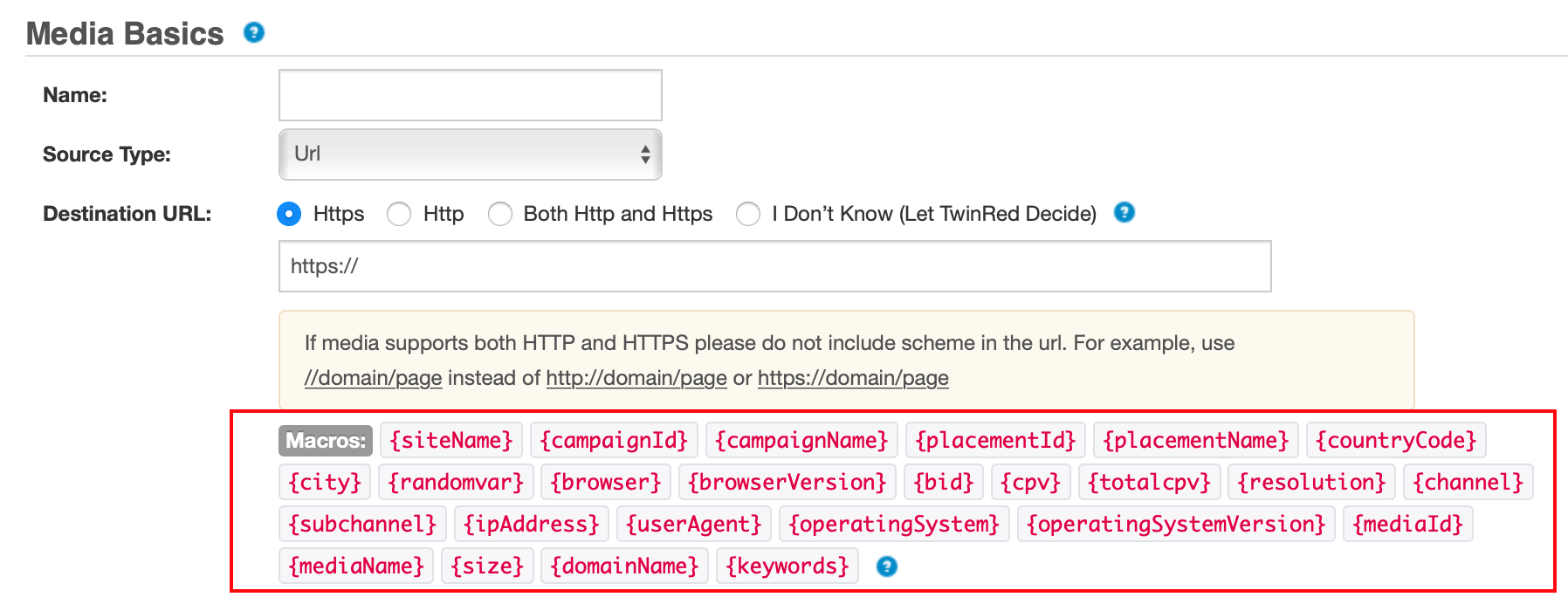The width and height of the screenshot is (1568, 604).
Task: Insert the {ipAddress} macro
Action: [531, 524]
